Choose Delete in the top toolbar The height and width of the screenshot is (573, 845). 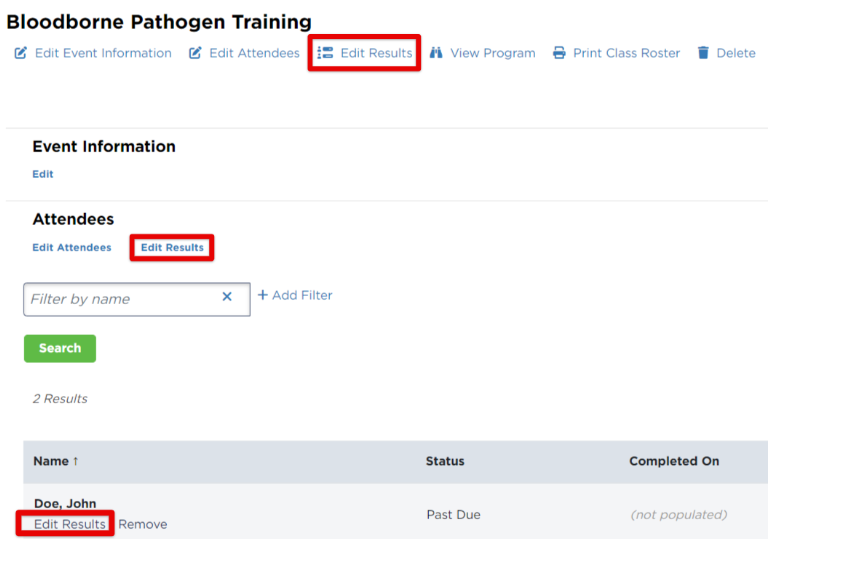(736, 53)
